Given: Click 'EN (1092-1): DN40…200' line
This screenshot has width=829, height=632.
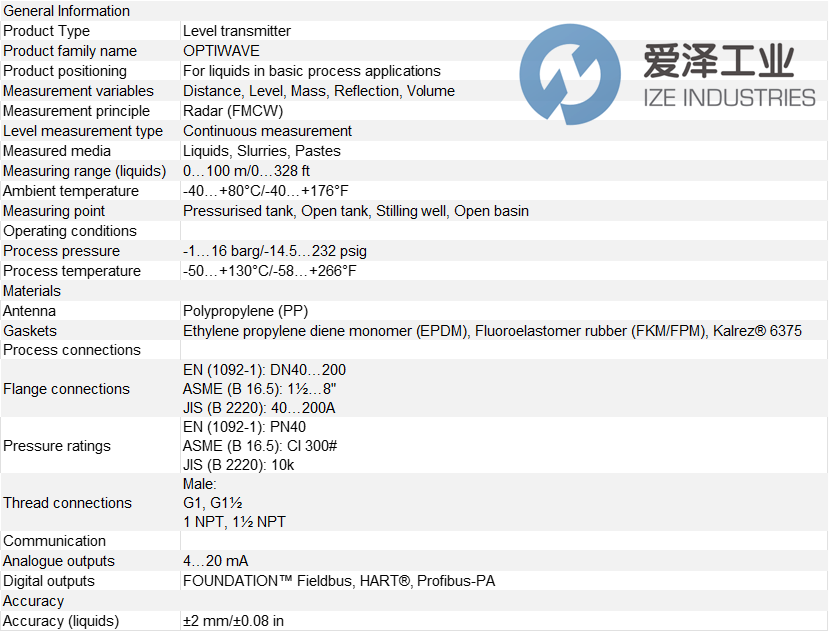Looking at the screenshot, I should (264, 370).
